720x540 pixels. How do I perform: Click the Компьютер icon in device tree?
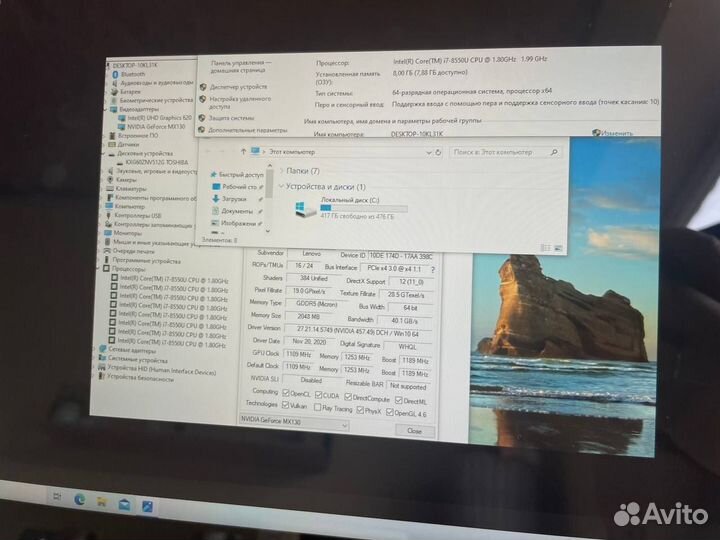(109, 206)
